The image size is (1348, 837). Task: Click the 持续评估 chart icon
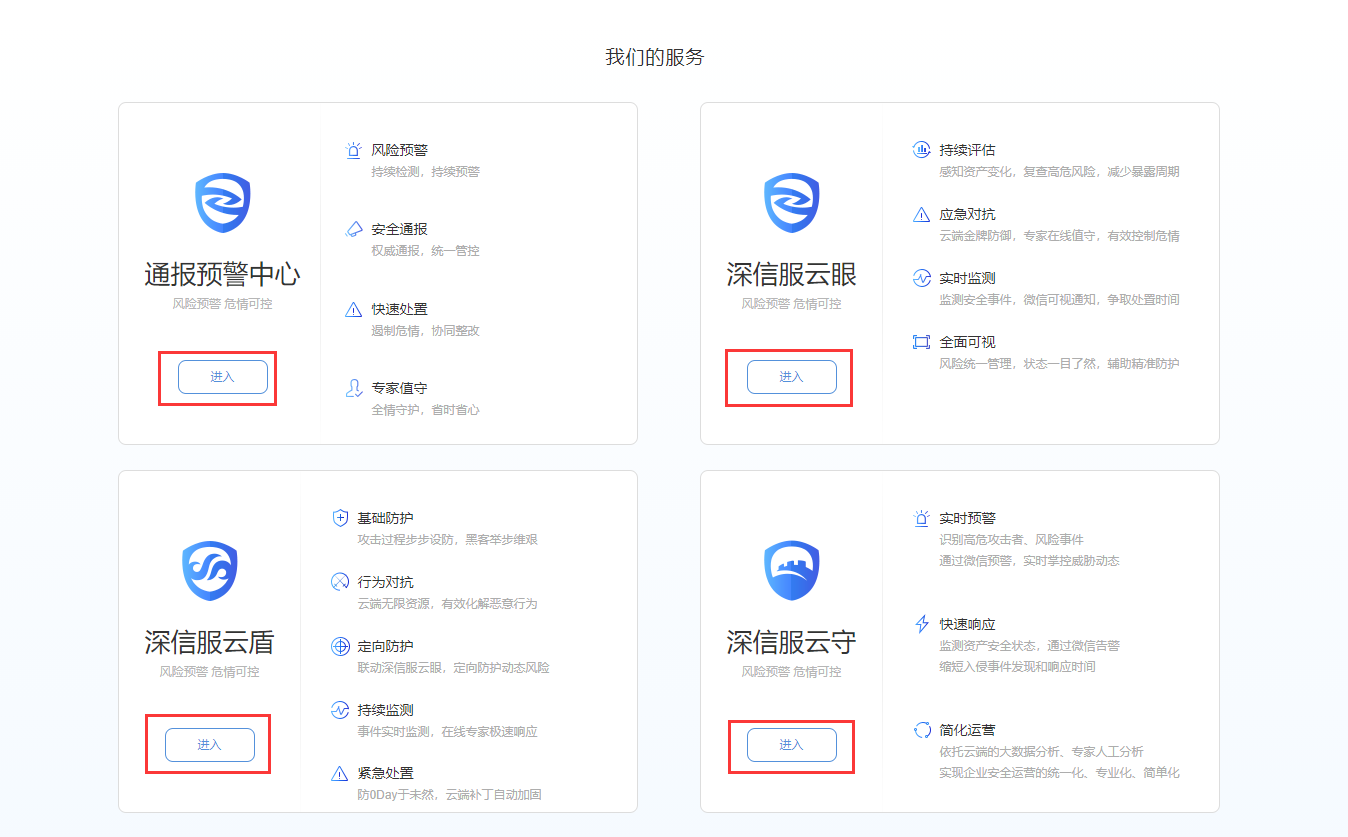pos(921,150)
